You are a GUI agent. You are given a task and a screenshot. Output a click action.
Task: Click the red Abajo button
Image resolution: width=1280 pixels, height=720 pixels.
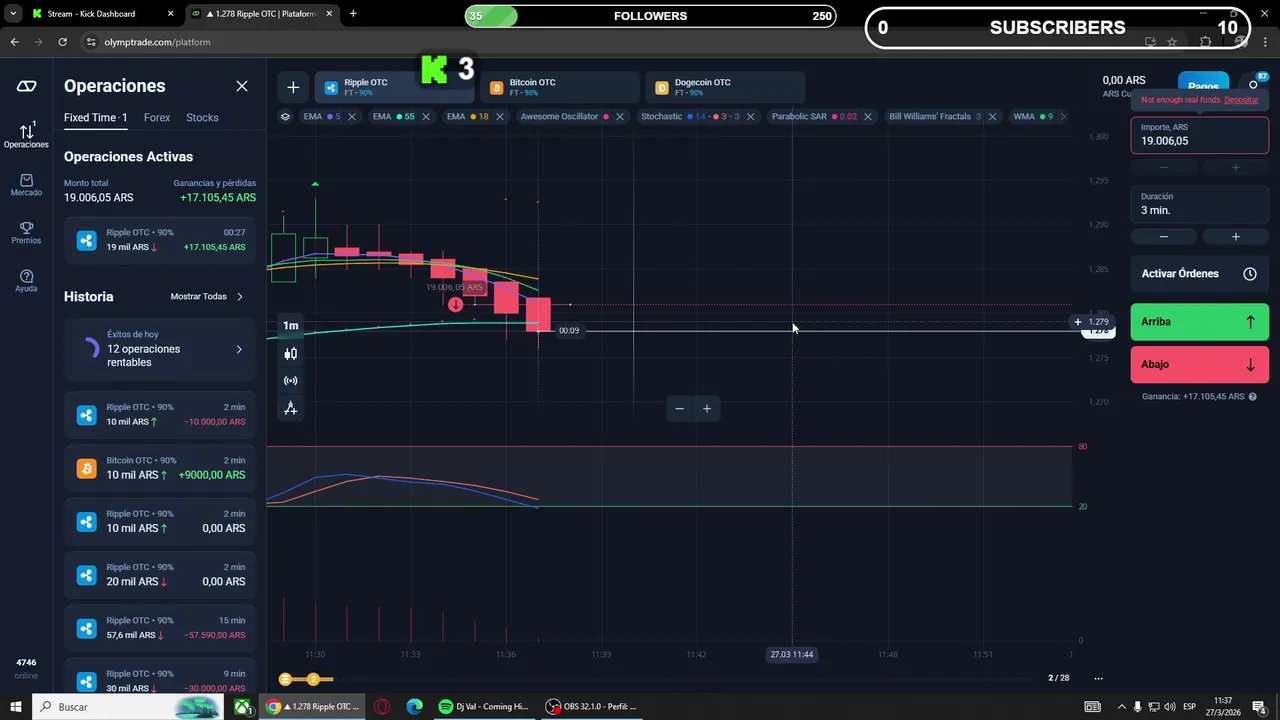[x=1199, y=365]
